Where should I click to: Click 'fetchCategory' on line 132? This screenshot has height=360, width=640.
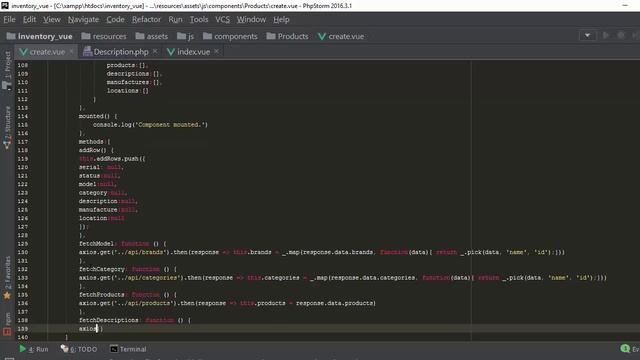pos(102,269)
